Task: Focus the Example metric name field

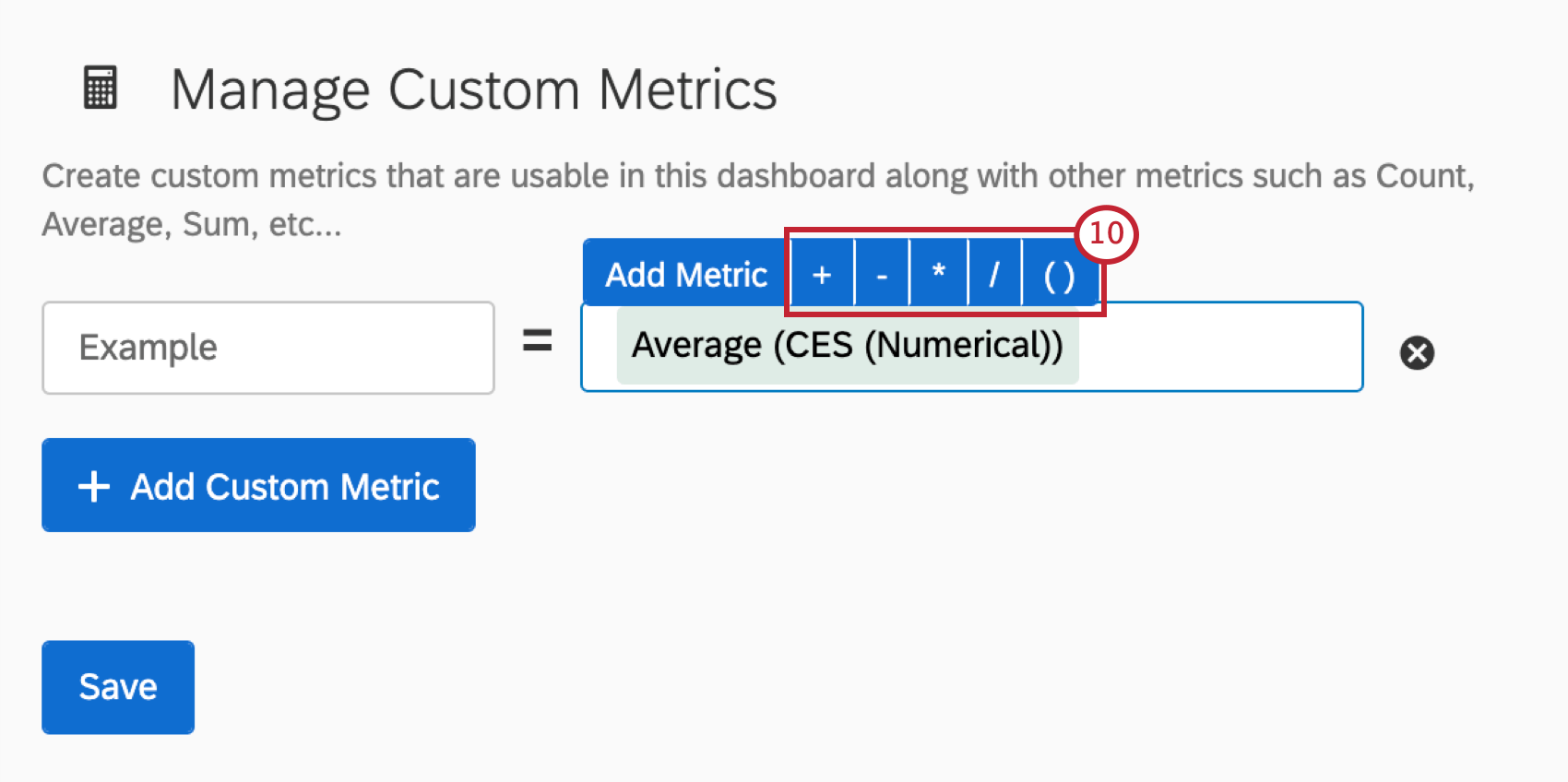Action: pyautogui.click(x=267, y=348)
